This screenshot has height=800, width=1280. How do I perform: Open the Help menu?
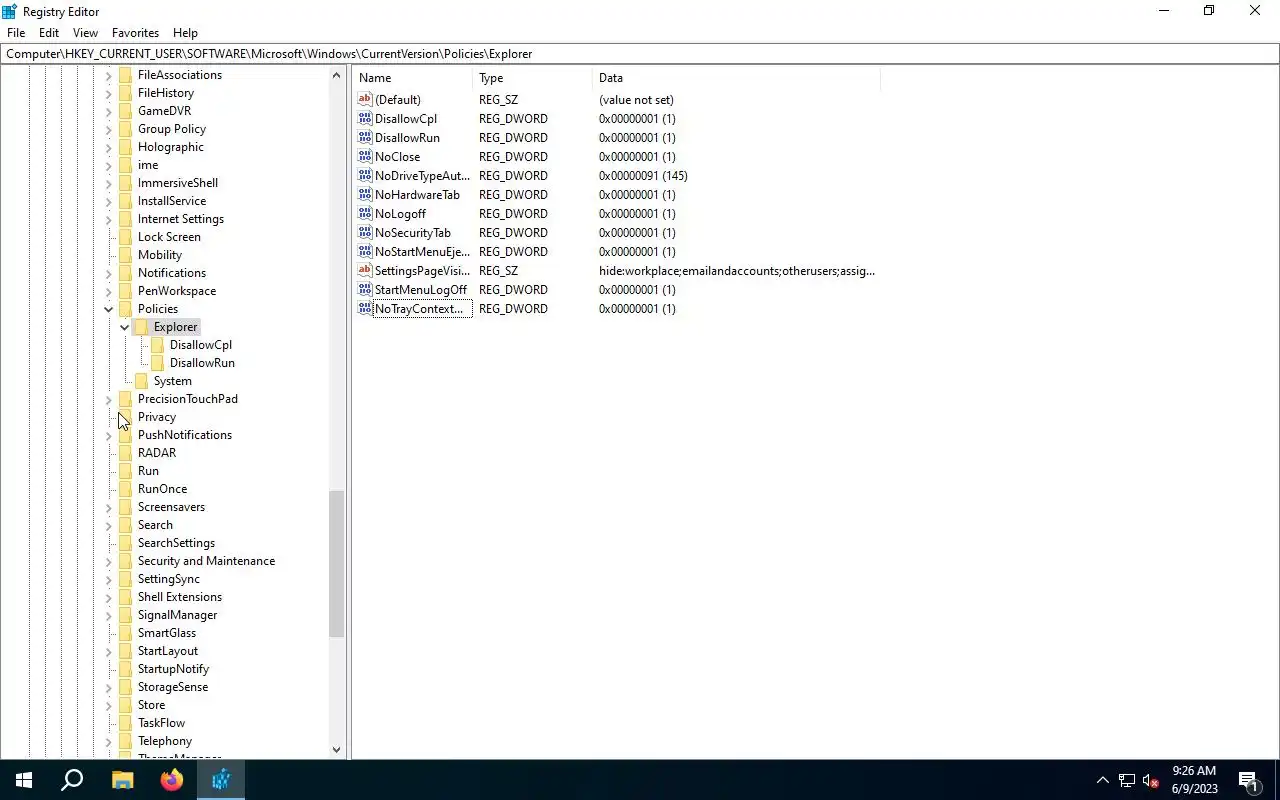[x=185, y=32]
